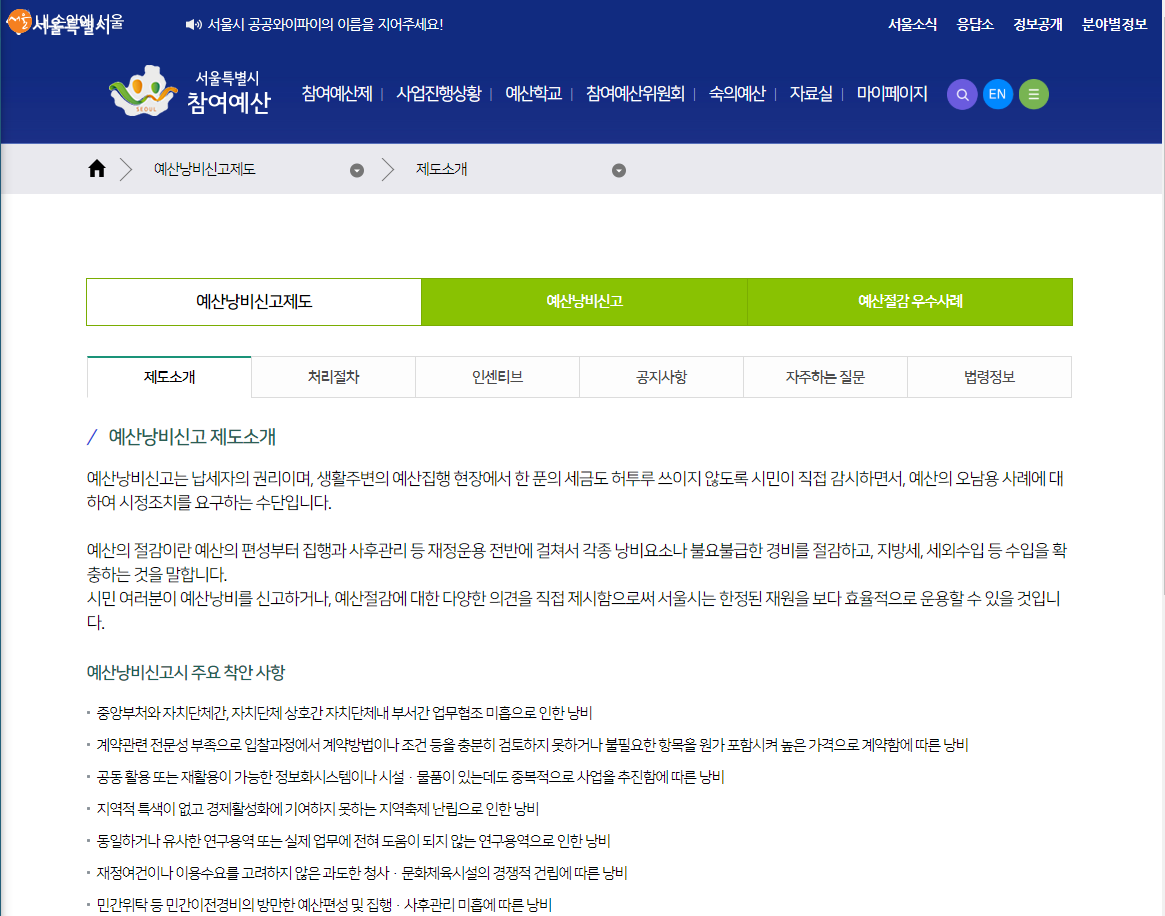Click the home icon in breadcrumb
This screenshot has width=1165, height=916.
(x=97, y=169)
